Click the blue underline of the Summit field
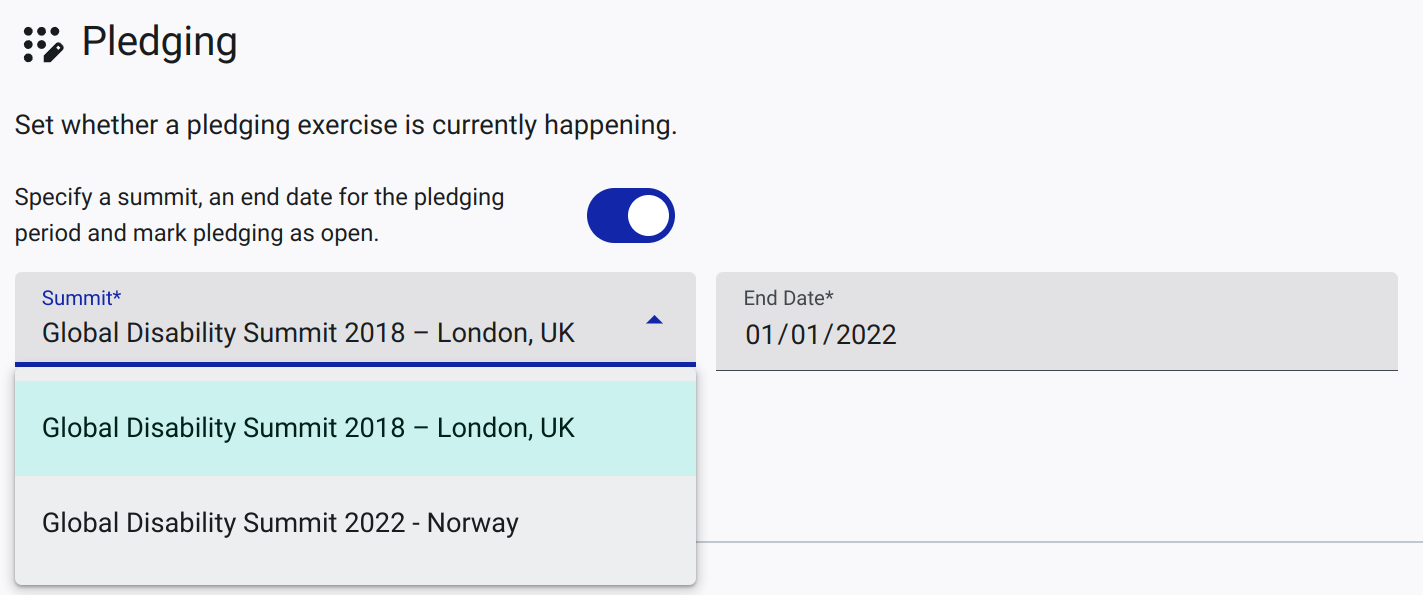The width and height of the screenshot is (1423, 595). coord(355,364)
